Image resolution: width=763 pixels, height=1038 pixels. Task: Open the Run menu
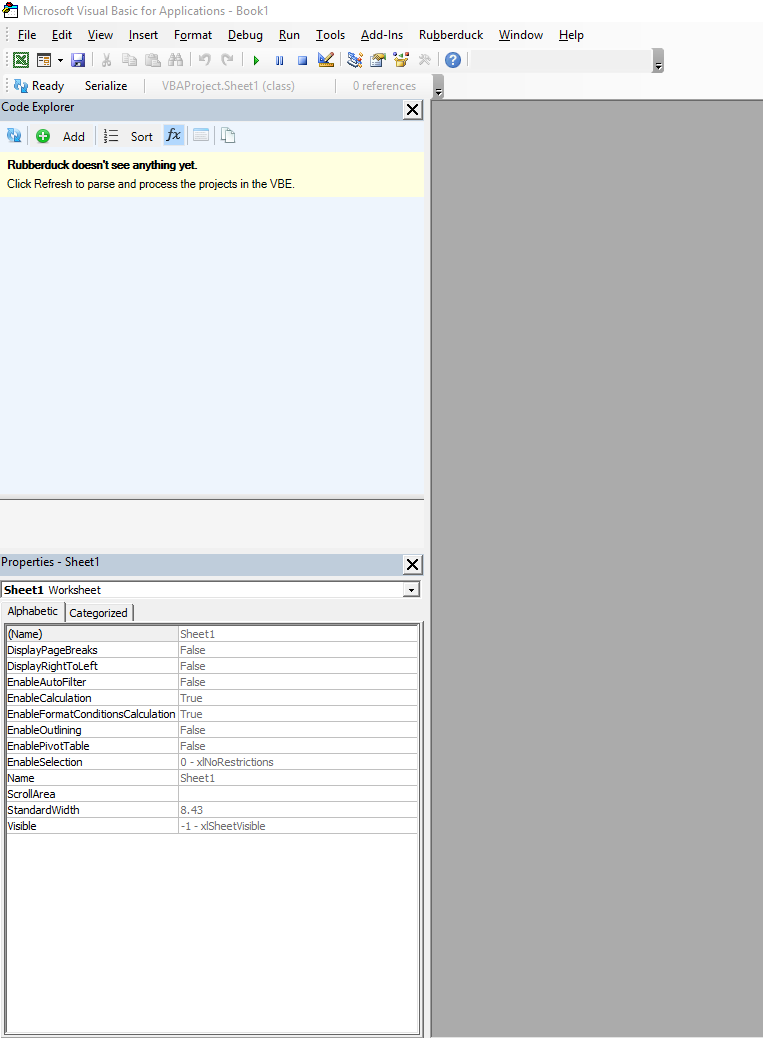(x=289, y=35)
